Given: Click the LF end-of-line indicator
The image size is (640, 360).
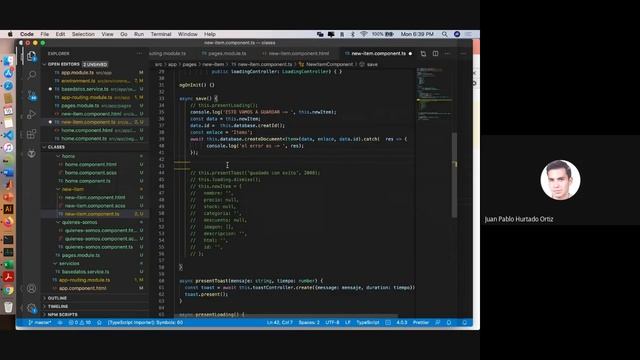Looking at the screenshot, I should click(x=348, y=322).
